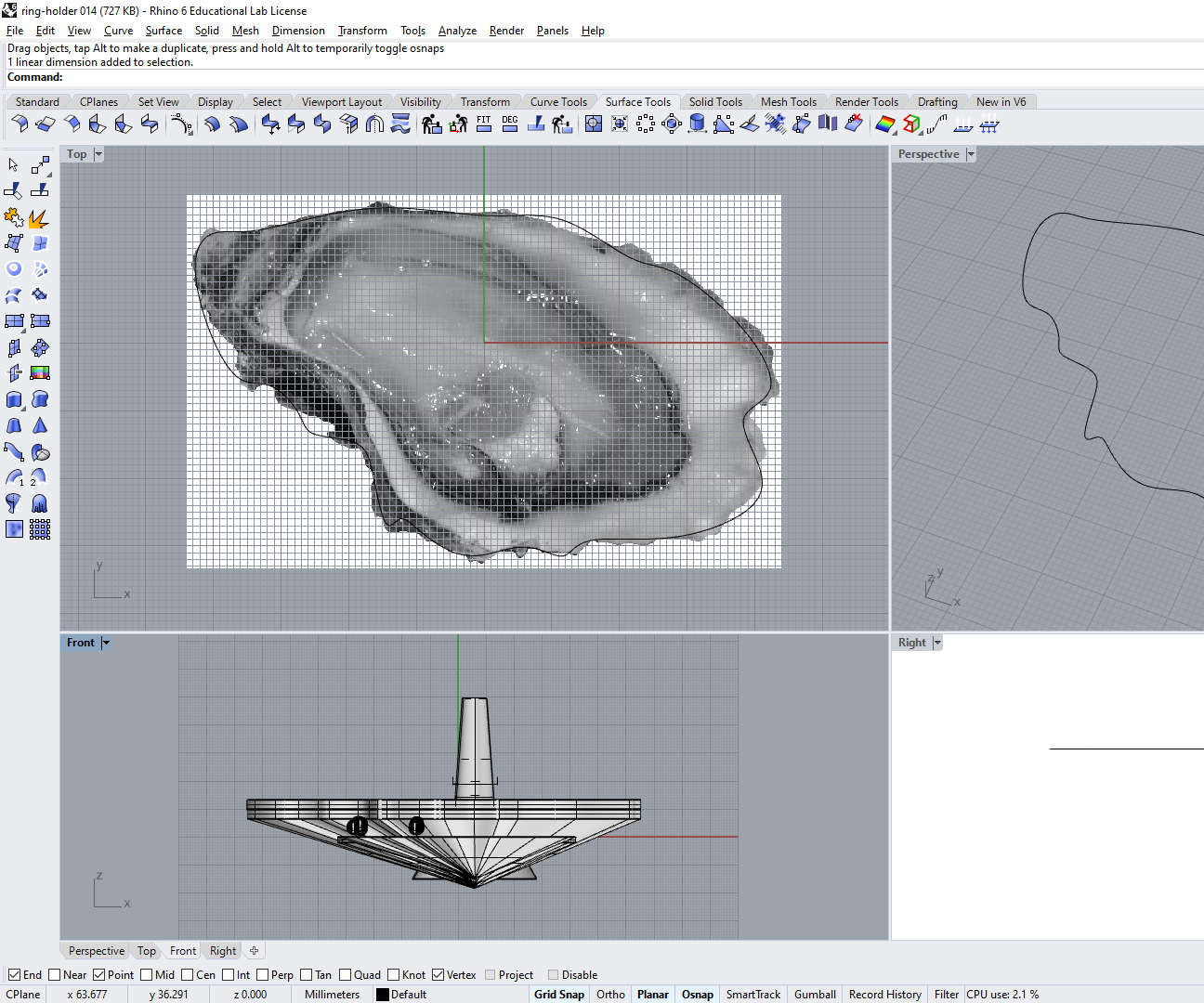The height and width of the screenshot is (1003, 1204).
Task: Click the rainbow color grid icon in sidebar
Action: pyautogui.click(x=40, y=373)
